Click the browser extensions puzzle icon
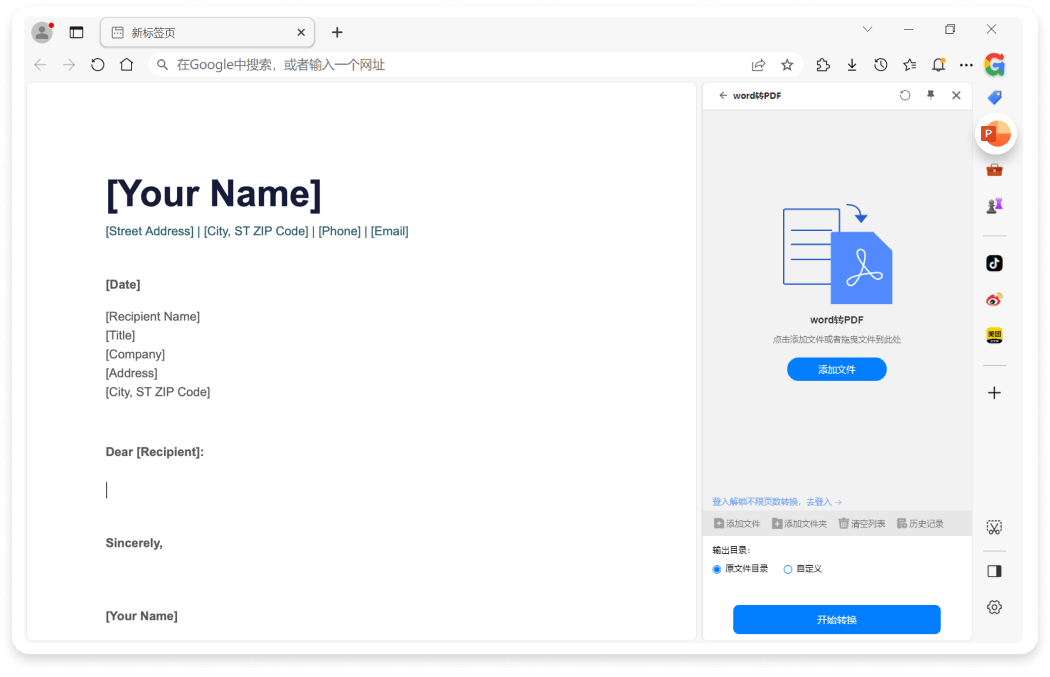Image resolution: width=1050 pixels, height=677 pixels. [823, 65]
